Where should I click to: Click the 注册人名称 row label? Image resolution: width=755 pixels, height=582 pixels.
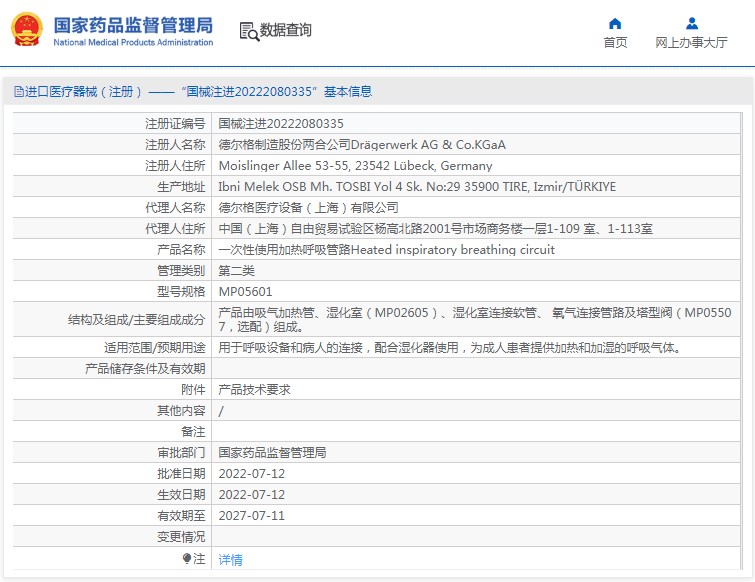(175, 144)
